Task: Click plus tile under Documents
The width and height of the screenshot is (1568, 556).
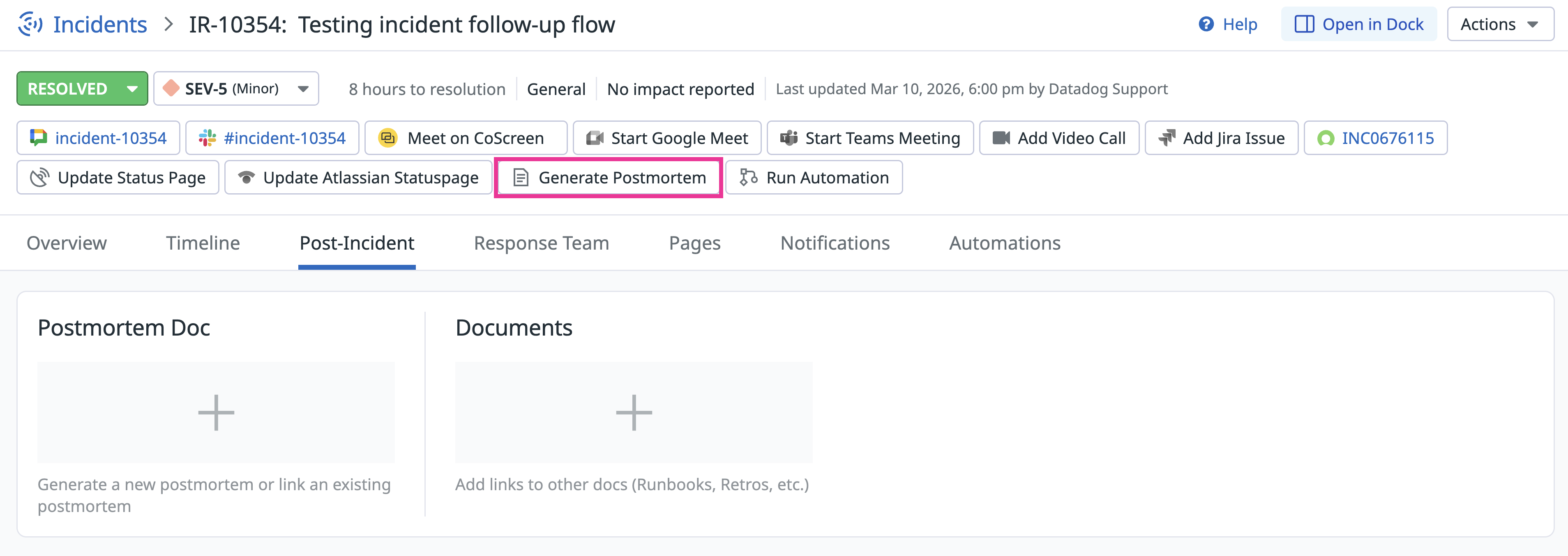Action: click(634, 412)
